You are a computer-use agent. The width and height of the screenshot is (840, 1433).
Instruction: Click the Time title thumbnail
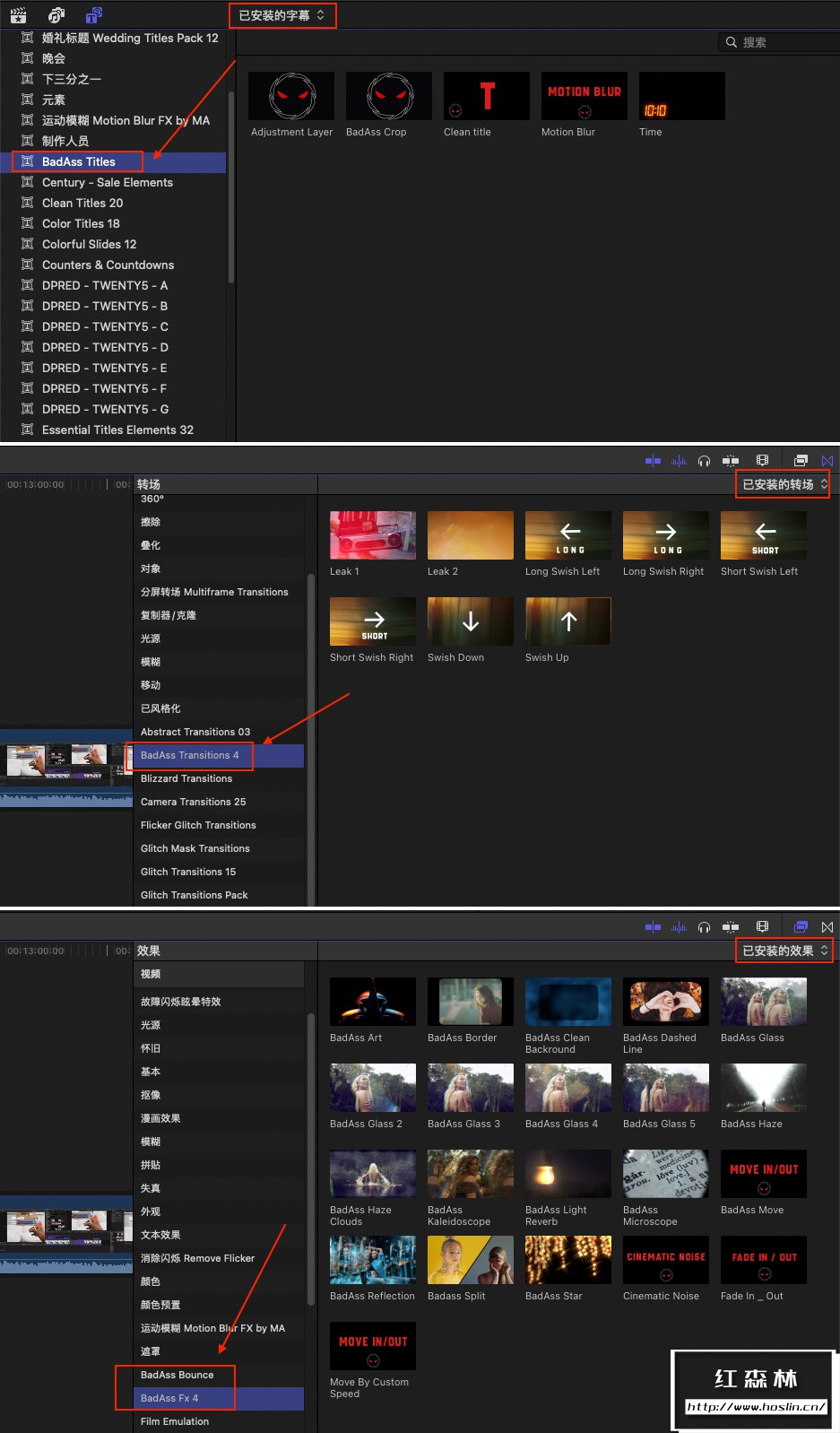tap(682, 96)
